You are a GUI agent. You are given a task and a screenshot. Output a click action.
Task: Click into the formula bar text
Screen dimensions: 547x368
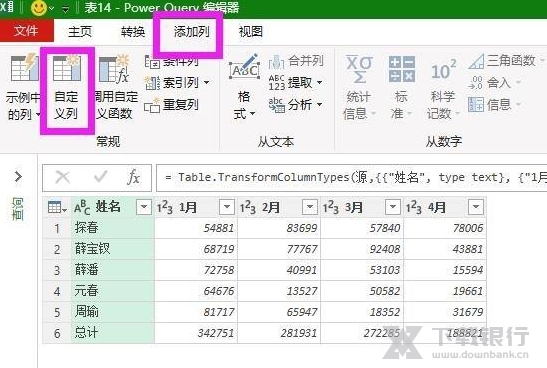point(352,178)
